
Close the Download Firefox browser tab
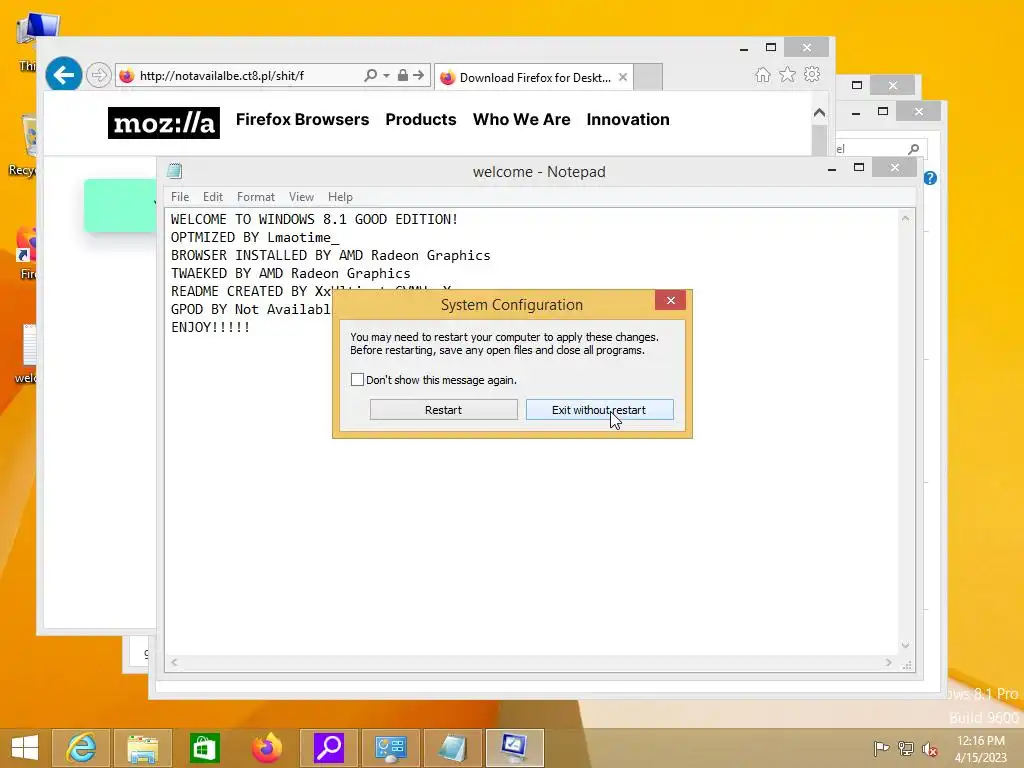tap(623, 77)
